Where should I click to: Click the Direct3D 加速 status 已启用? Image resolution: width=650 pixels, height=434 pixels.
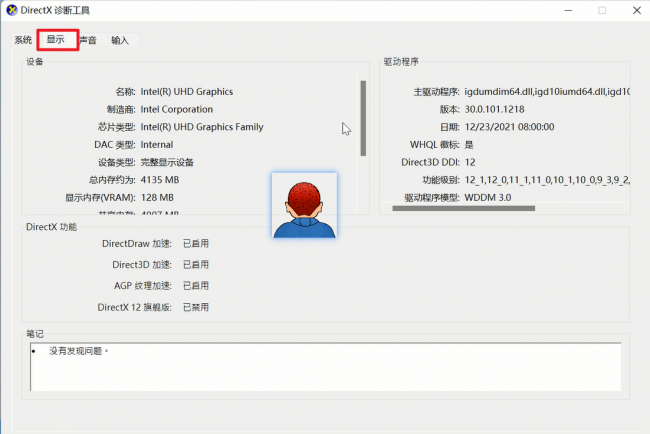196,264
